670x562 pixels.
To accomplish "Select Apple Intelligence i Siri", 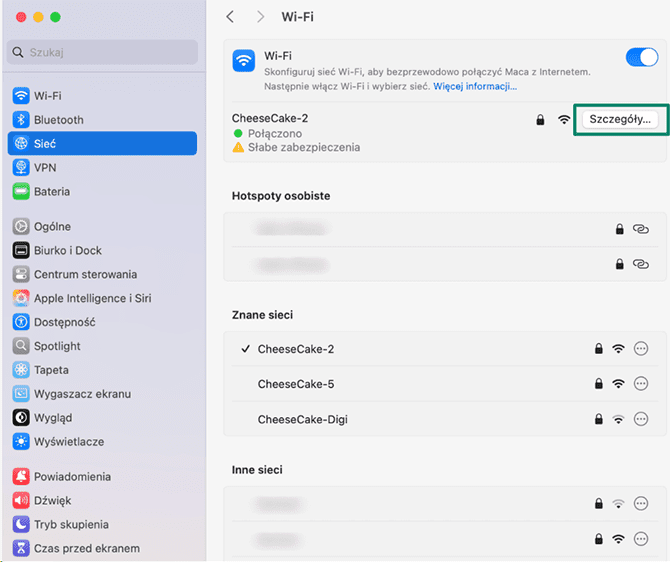I will [92, 299].
